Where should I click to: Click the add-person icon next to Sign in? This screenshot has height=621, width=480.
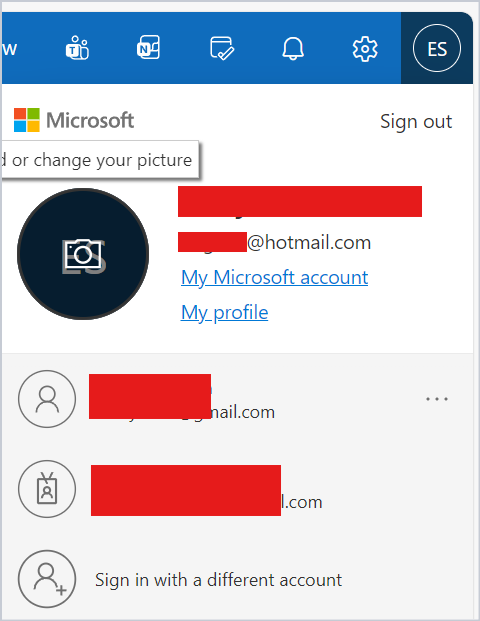coord(47,579)
